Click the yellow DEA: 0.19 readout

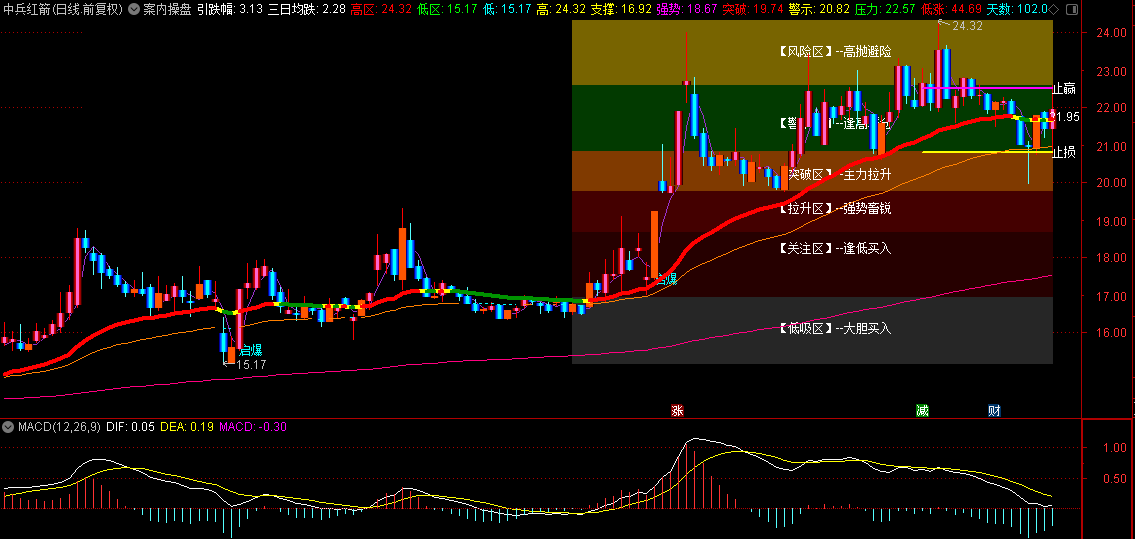point(186,426)
